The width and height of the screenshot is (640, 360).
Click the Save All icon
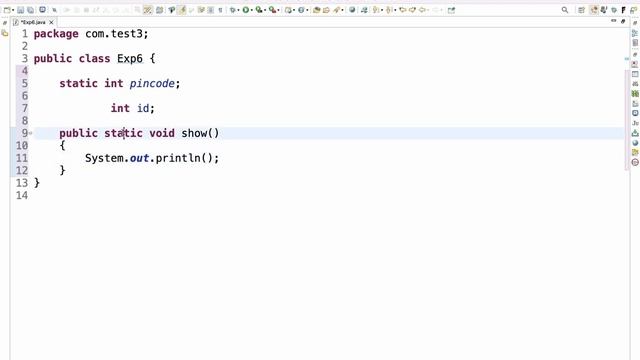pos(30,10)
